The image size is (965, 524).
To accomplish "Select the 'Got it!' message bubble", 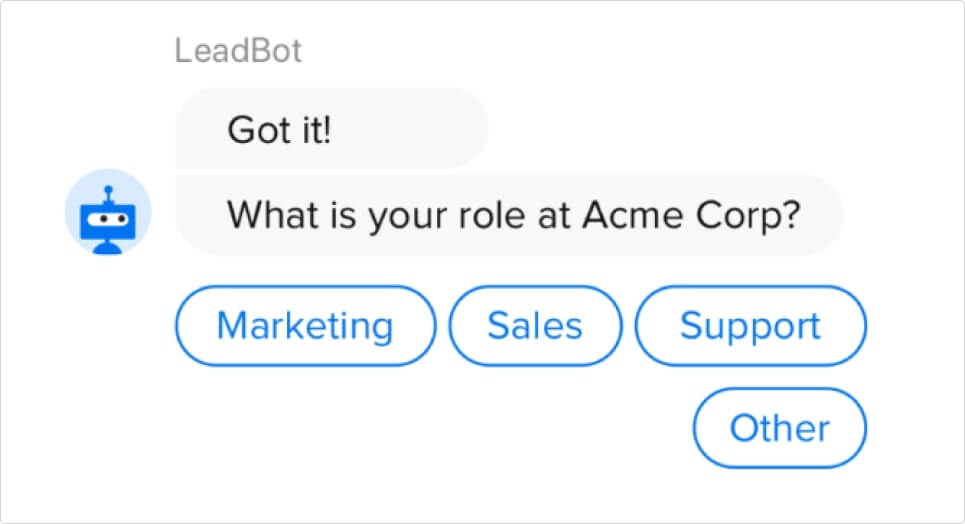I will tap(332, 128).
